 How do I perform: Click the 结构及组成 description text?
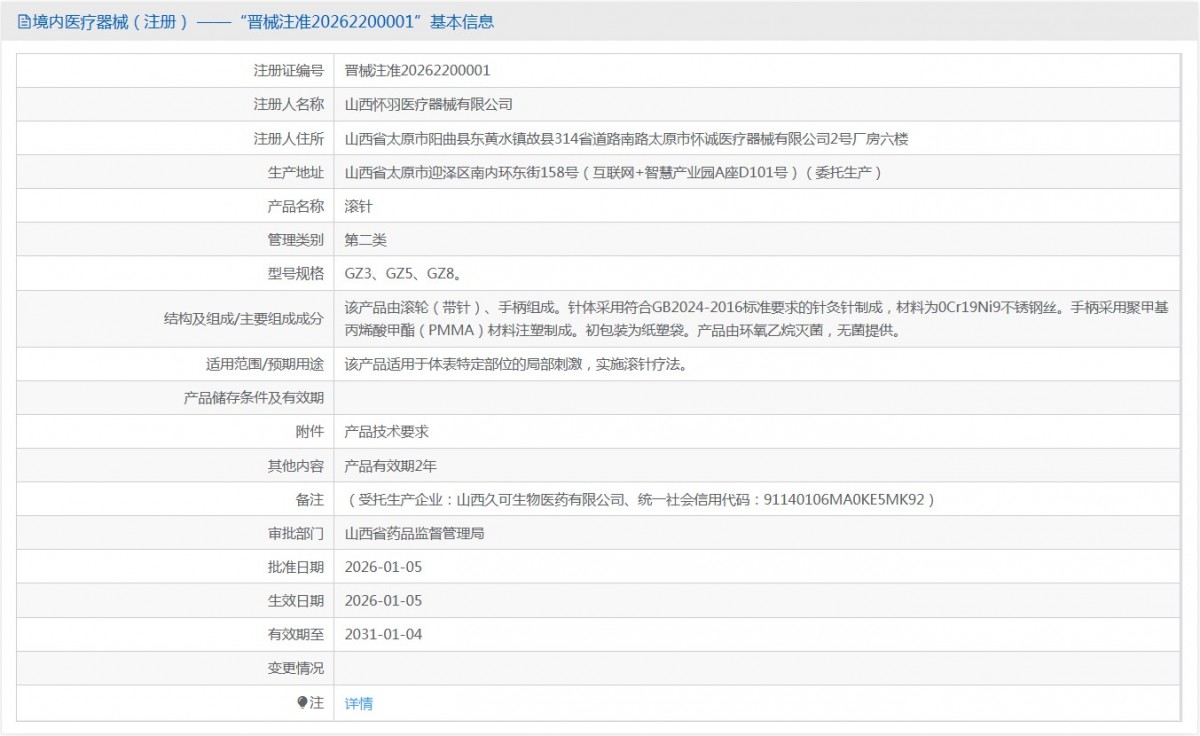coord(756,319)
